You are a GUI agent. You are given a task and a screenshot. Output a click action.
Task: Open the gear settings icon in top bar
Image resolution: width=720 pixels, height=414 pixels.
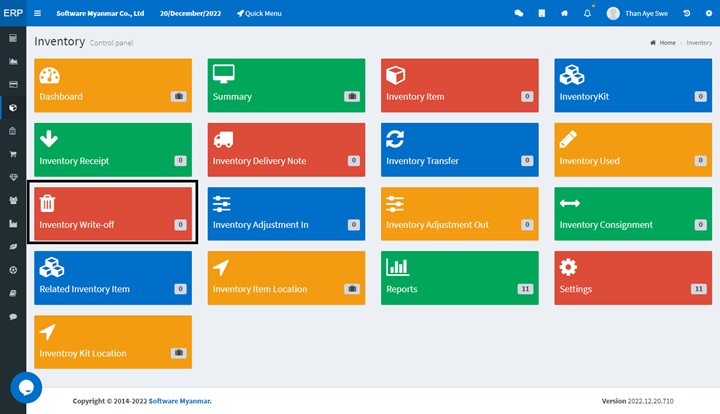(x=709, y=13)
